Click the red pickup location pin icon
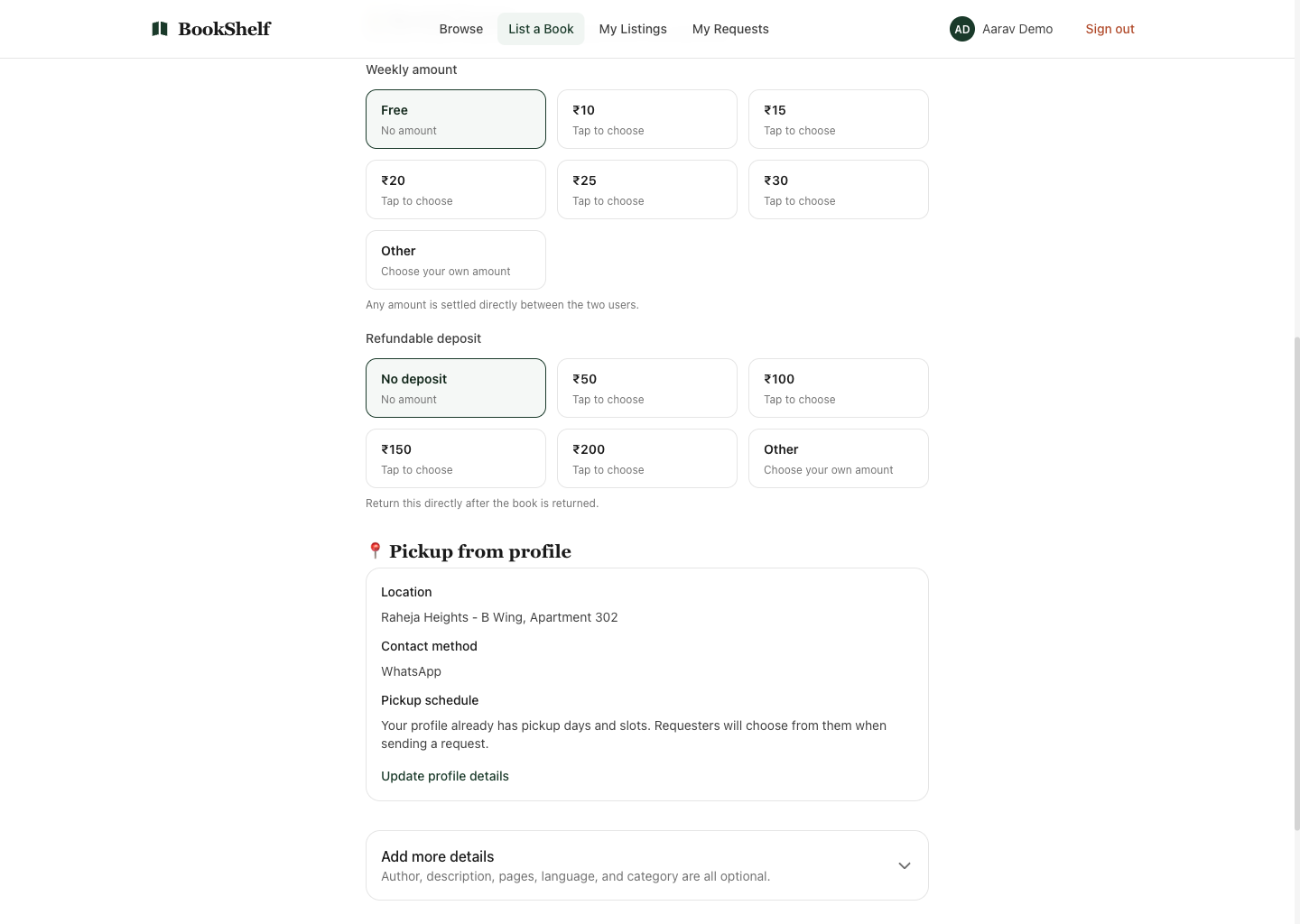The image size is (1300, 924). click(x=376, y=550)
